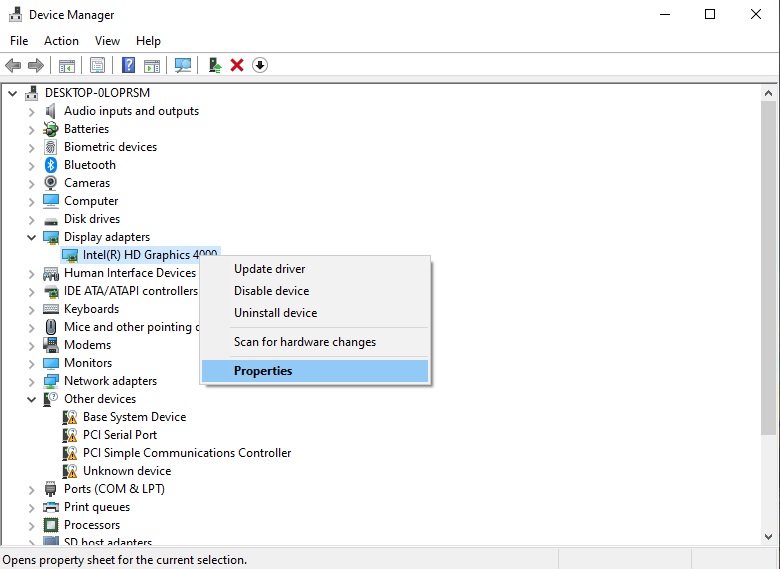Click the scrollbar up arrow

tap(768, 93)
